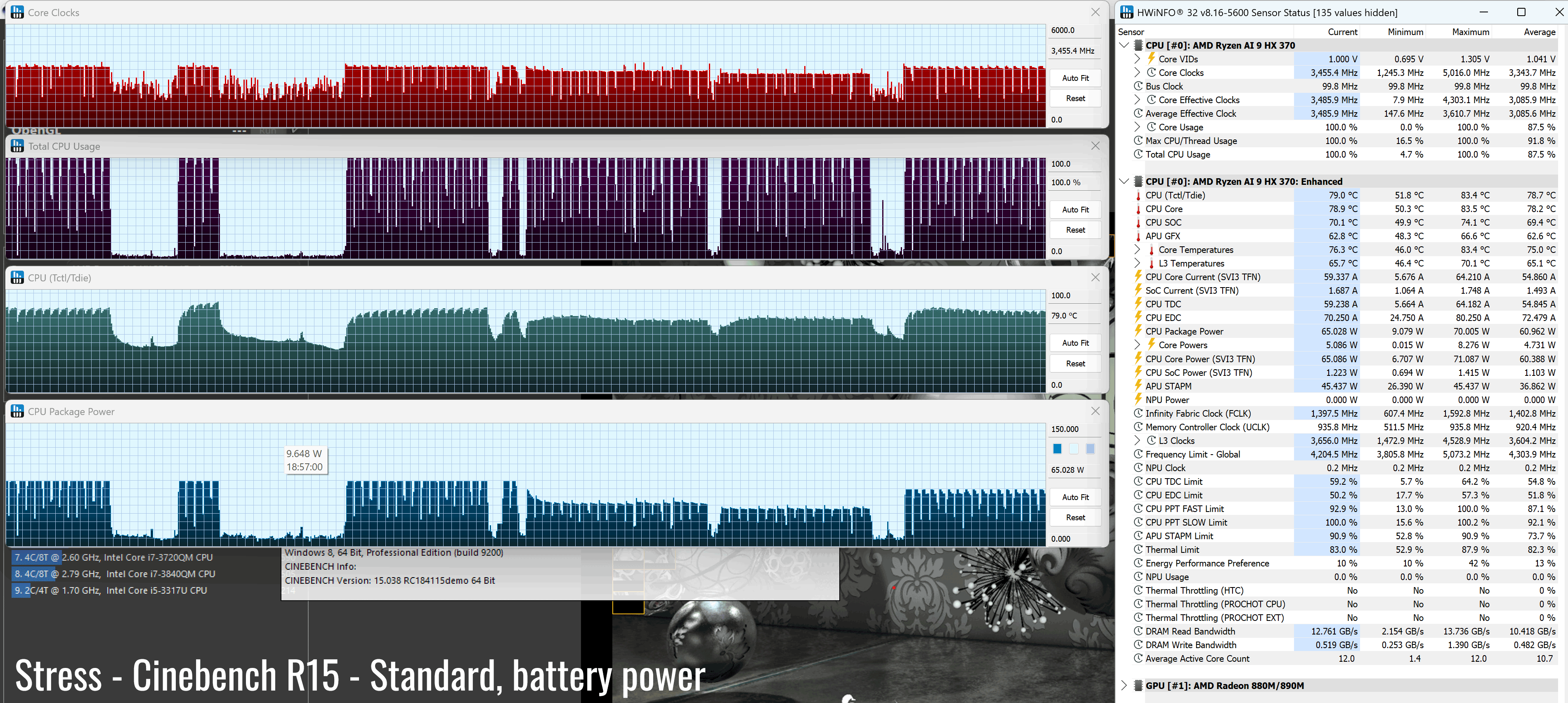This screenshot has width=1568, height=703.
Task: Click the Sensor column header
Action: [1205, 32]
